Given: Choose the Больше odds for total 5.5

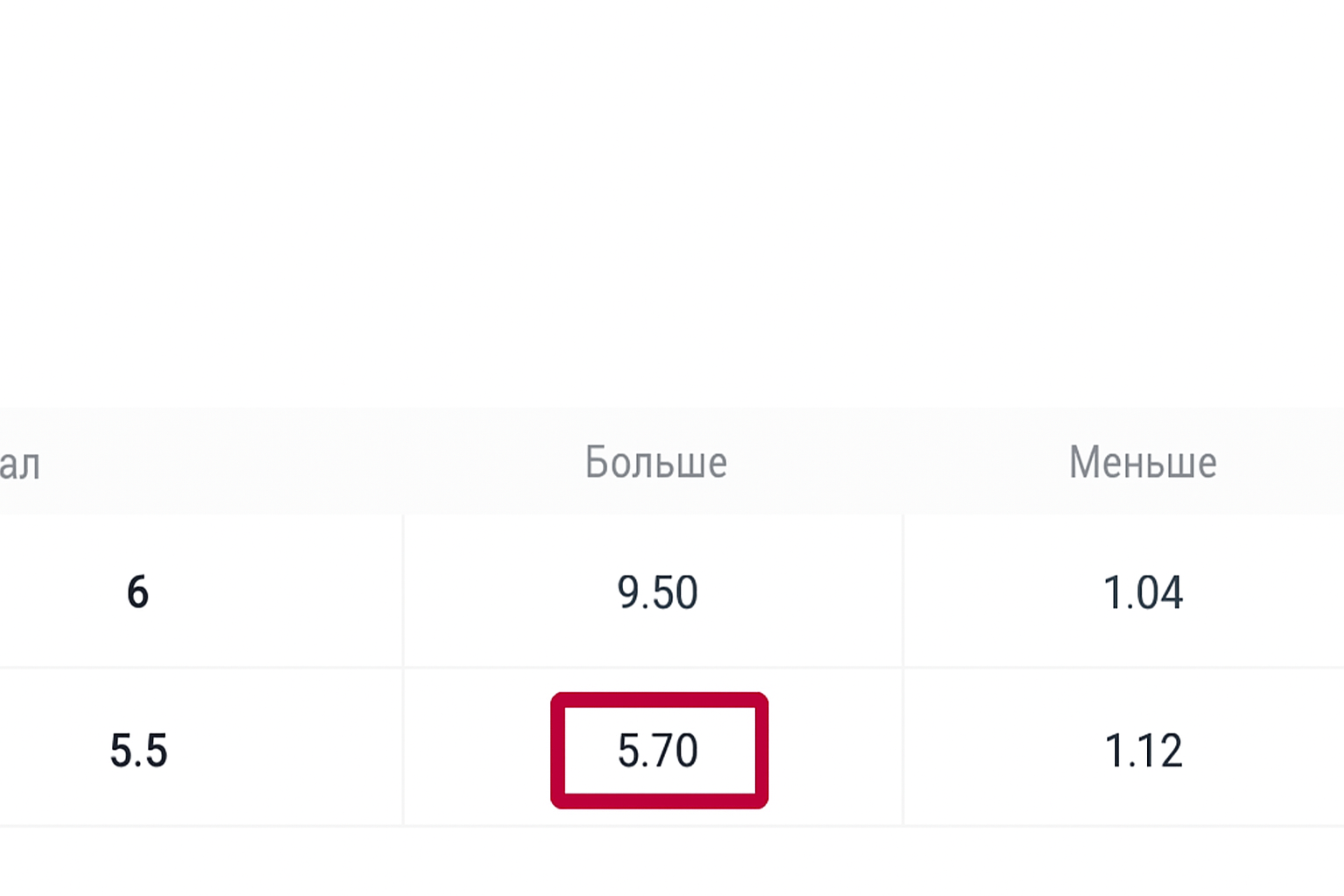Looking at the screenshot, I should pos(658,751).
